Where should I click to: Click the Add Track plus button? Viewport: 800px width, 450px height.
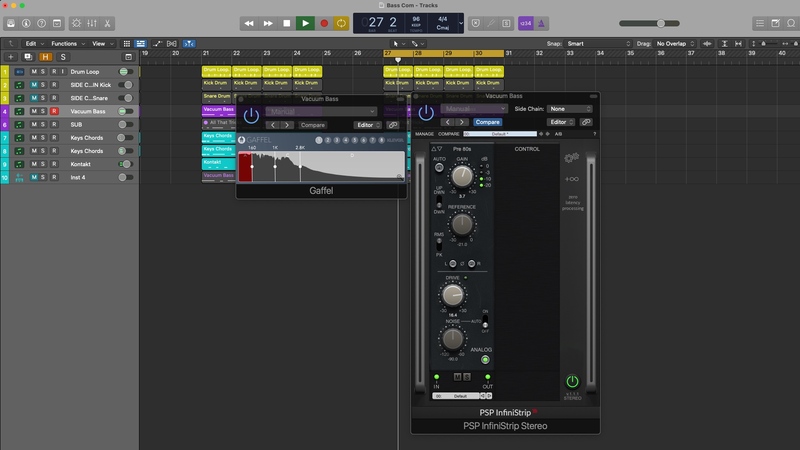pos(11,57)
